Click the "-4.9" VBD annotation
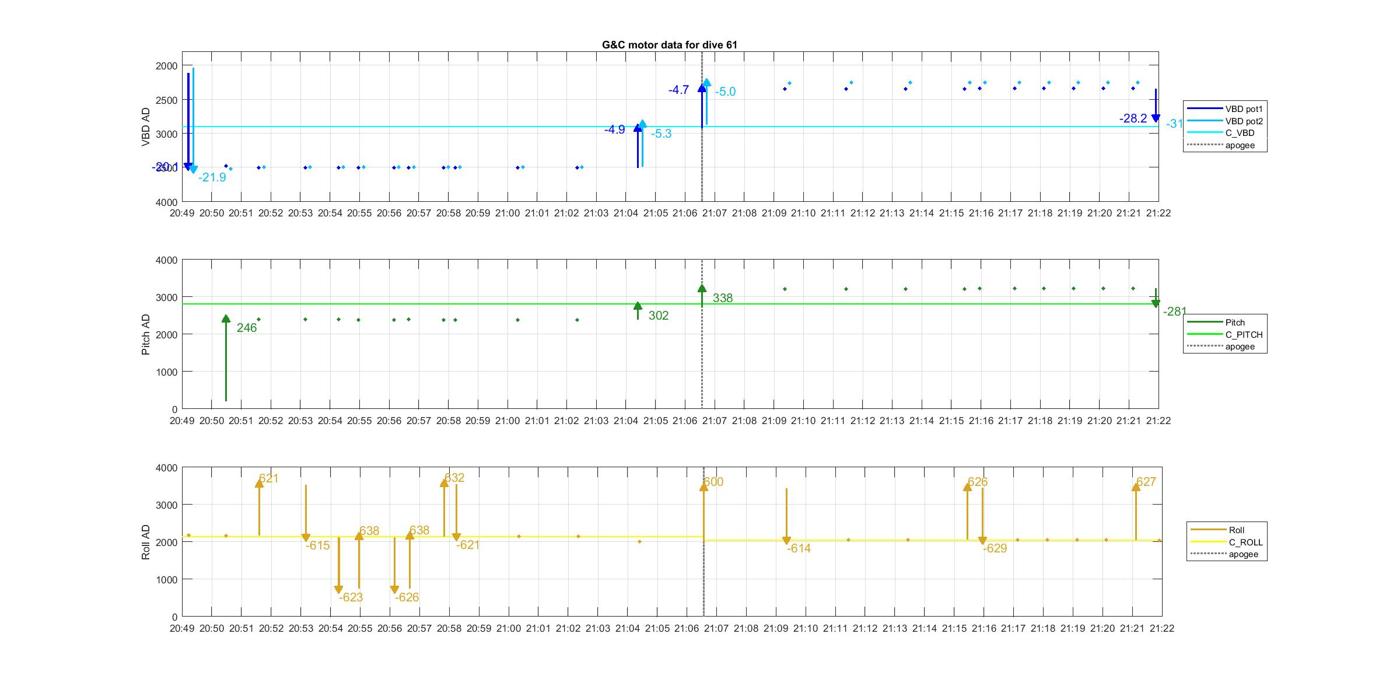The height and width of the screenshot is (693, 1400). pos(614,130)
